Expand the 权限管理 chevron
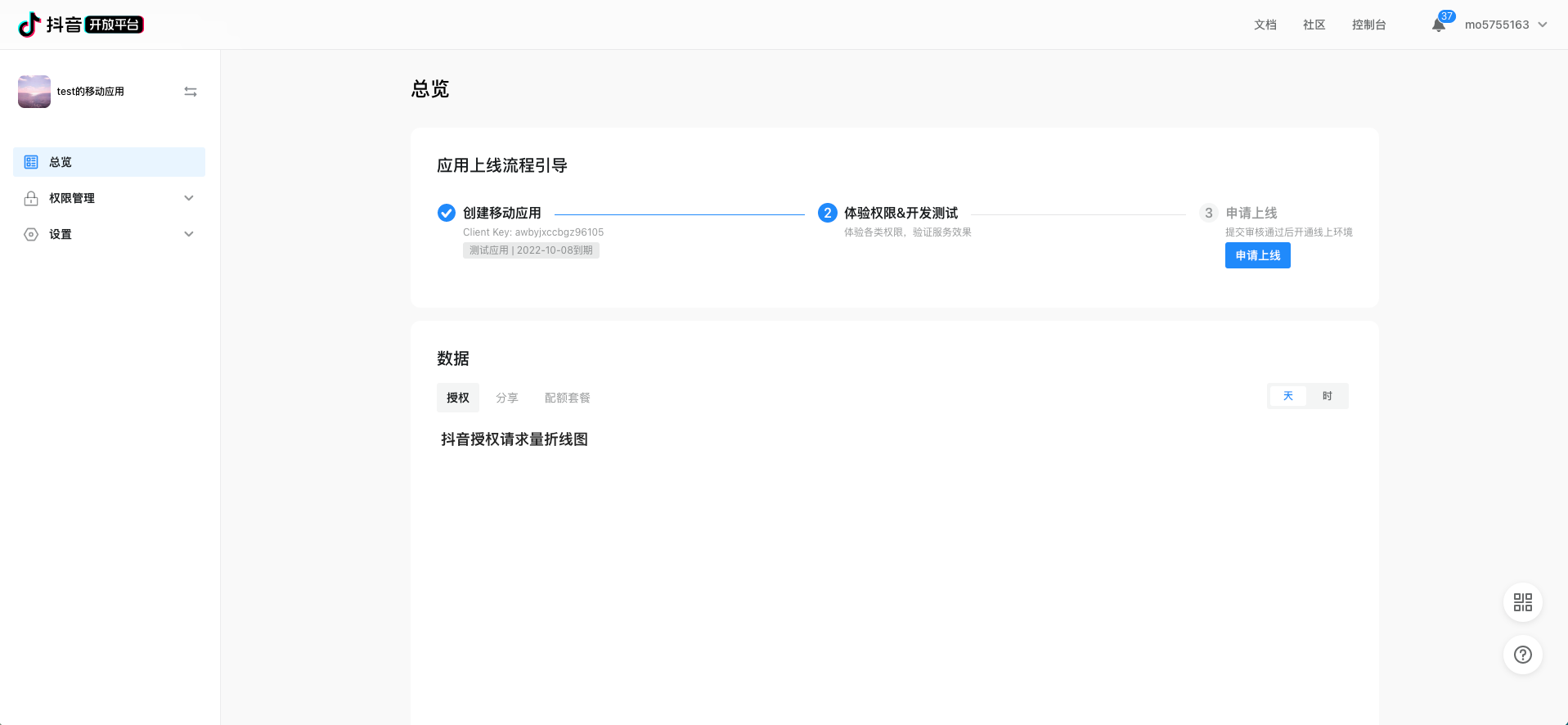1568x725 pixels. 189,198
